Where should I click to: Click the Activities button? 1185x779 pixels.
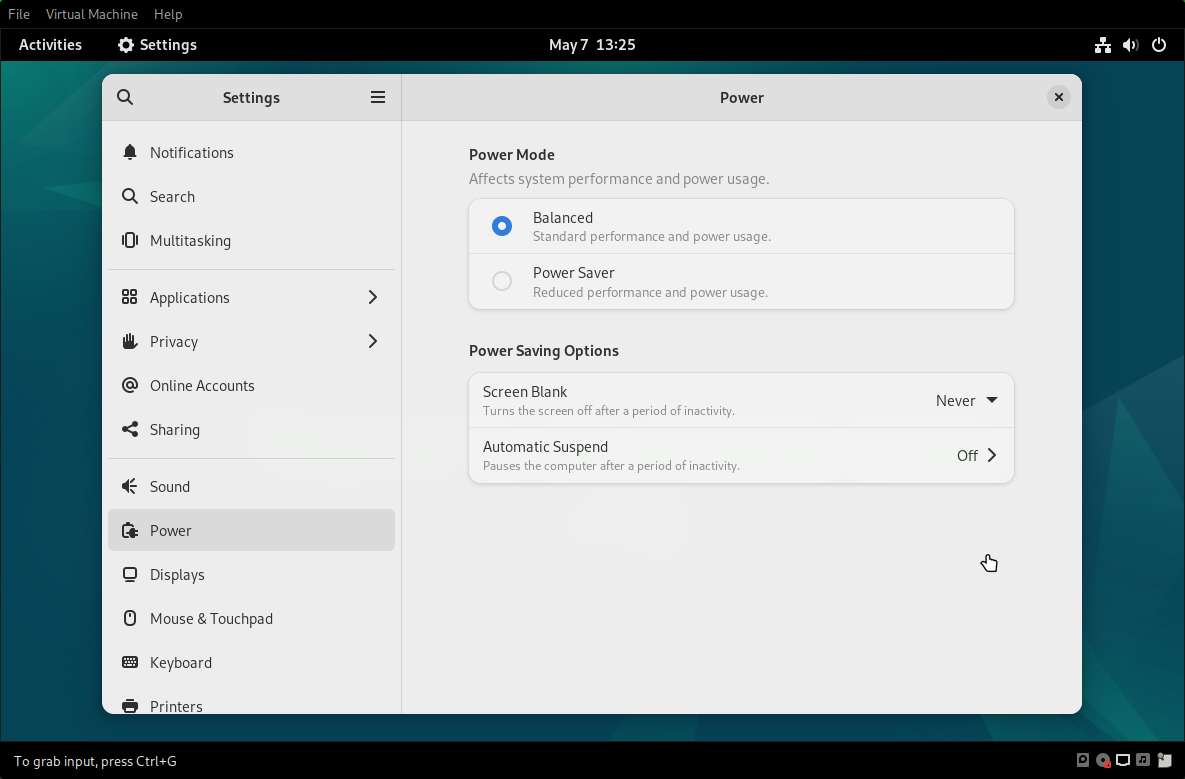click(x=51, y=44)
